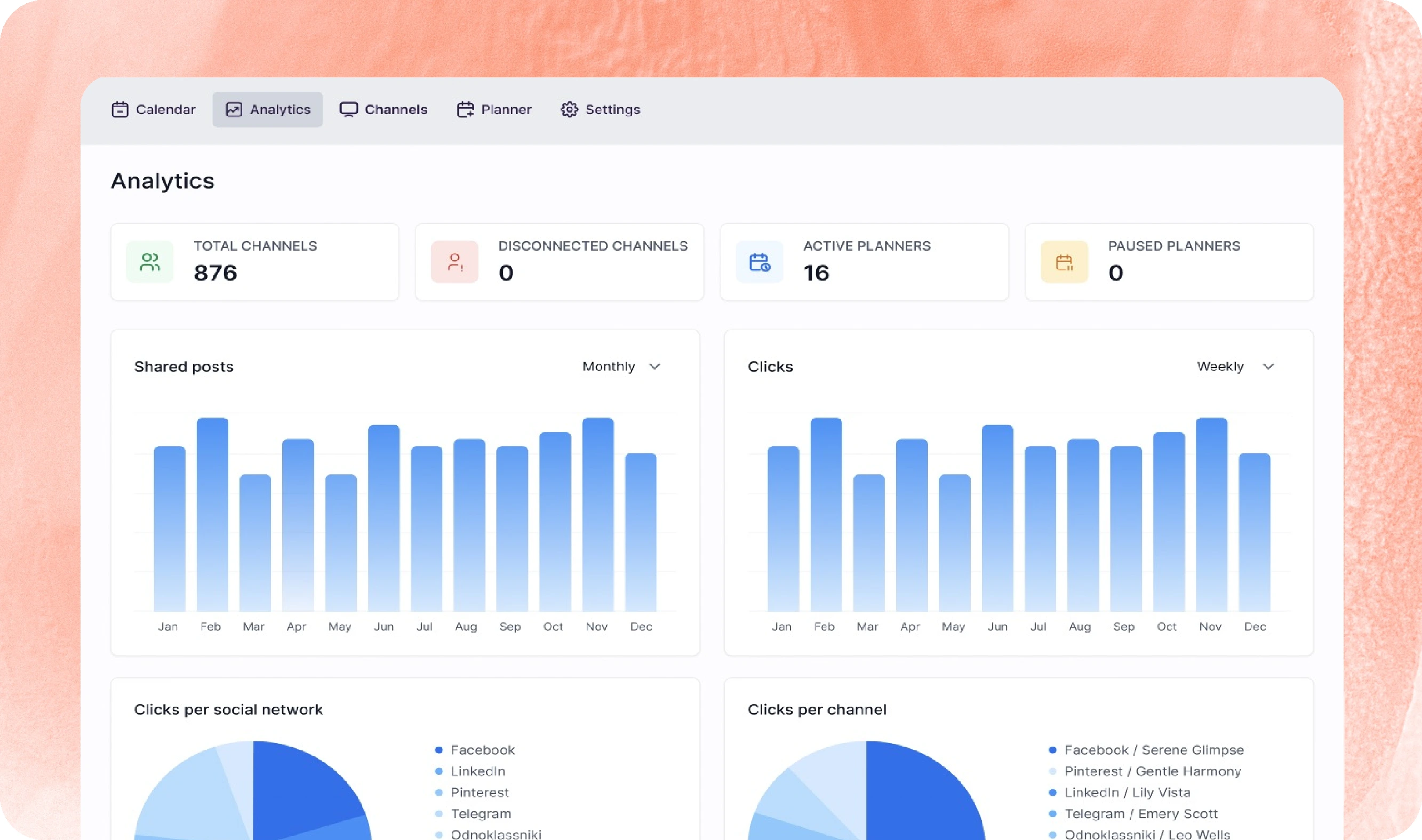The height and width of the screenshot is (840, 1422).
Task: Select the LinkedIn legend dot
Action: pyautogui.click(x=439, y=771)
